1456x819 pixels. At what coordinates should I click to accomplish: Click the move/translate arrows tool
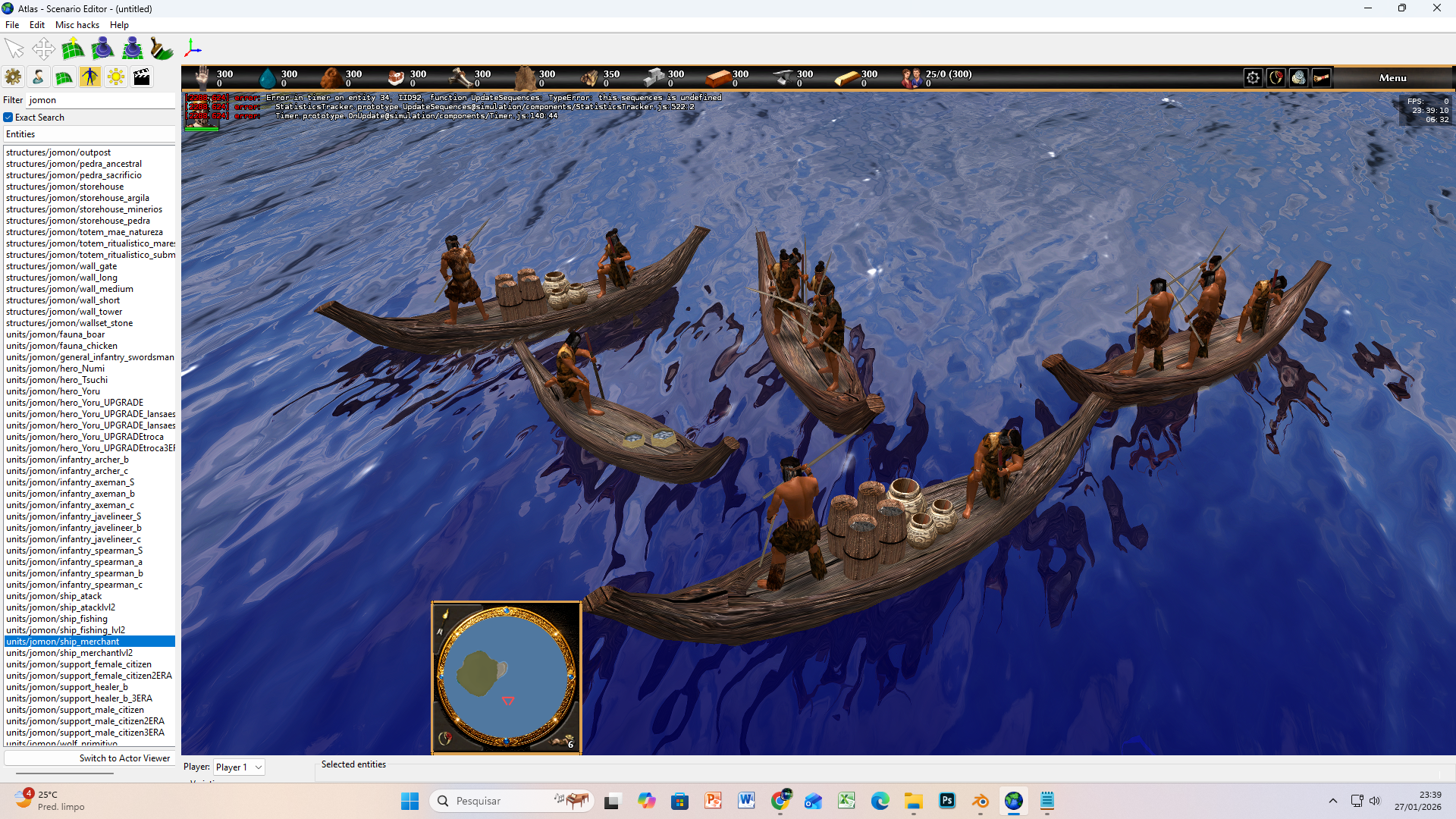tap(43, 49)
